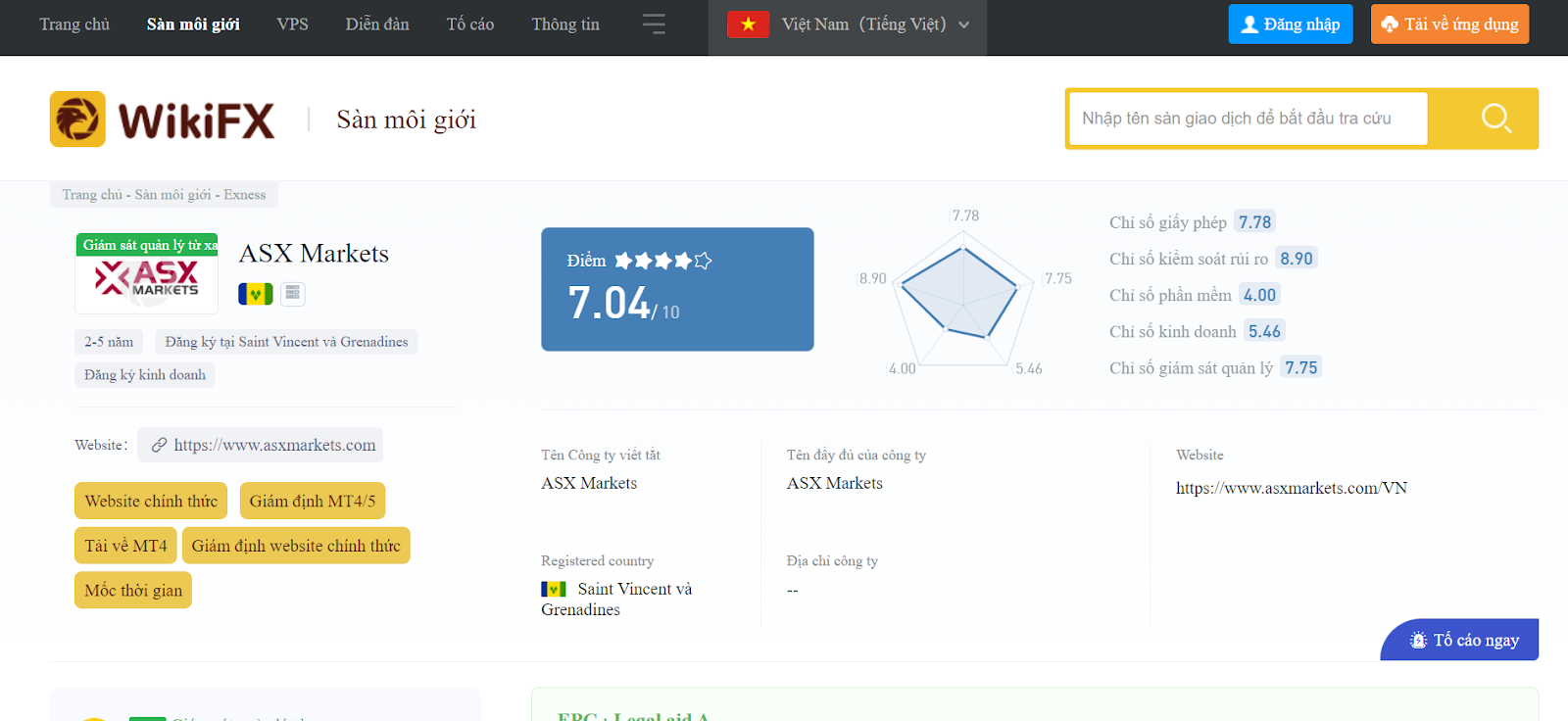Open https://www.asxmarkets.com/VN link
The height and width of the screenshot is (721, 1568).
point(1292,488)
